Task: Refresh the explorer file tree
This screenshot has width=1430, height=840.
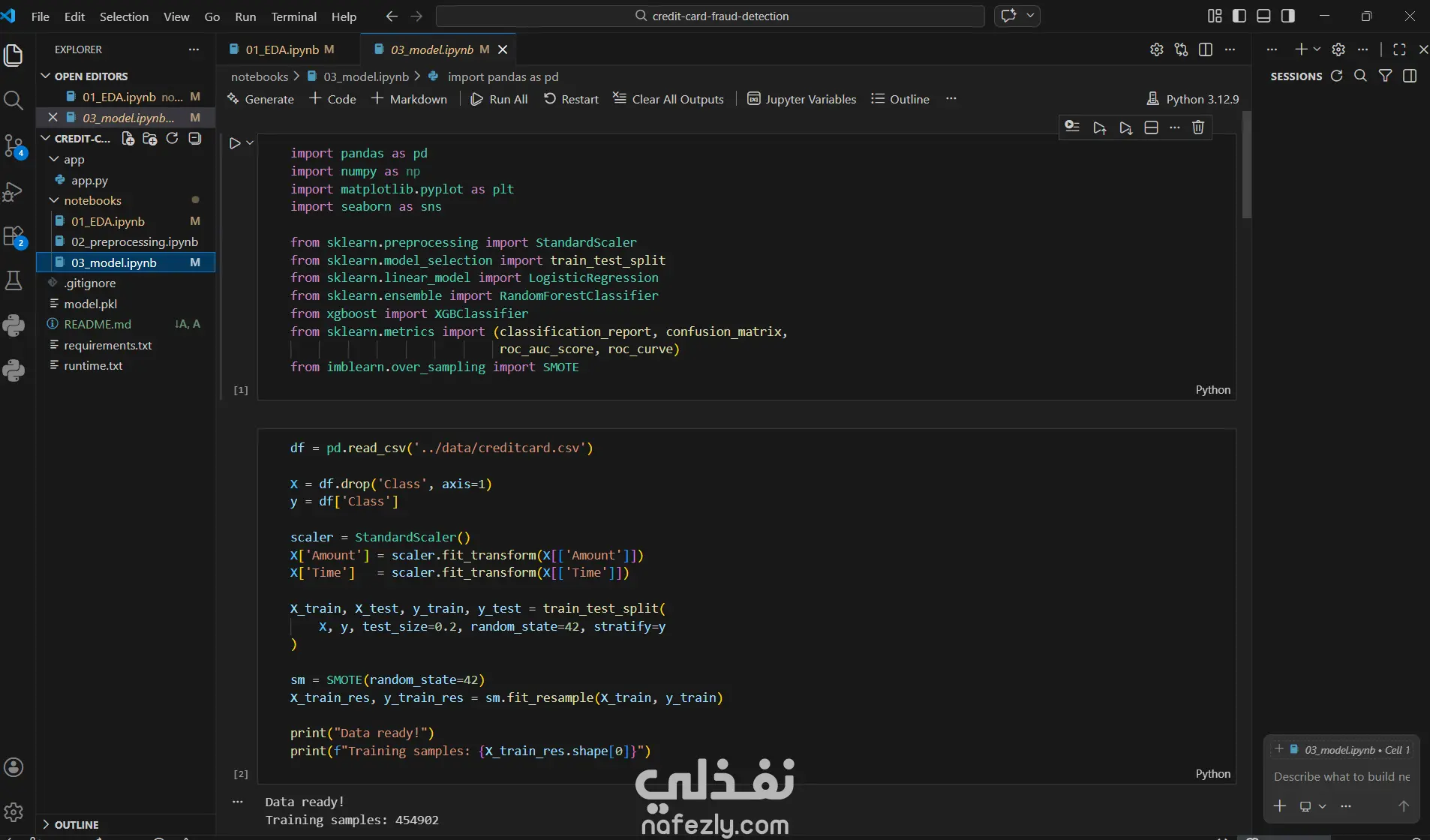Action: click(172, 139)
